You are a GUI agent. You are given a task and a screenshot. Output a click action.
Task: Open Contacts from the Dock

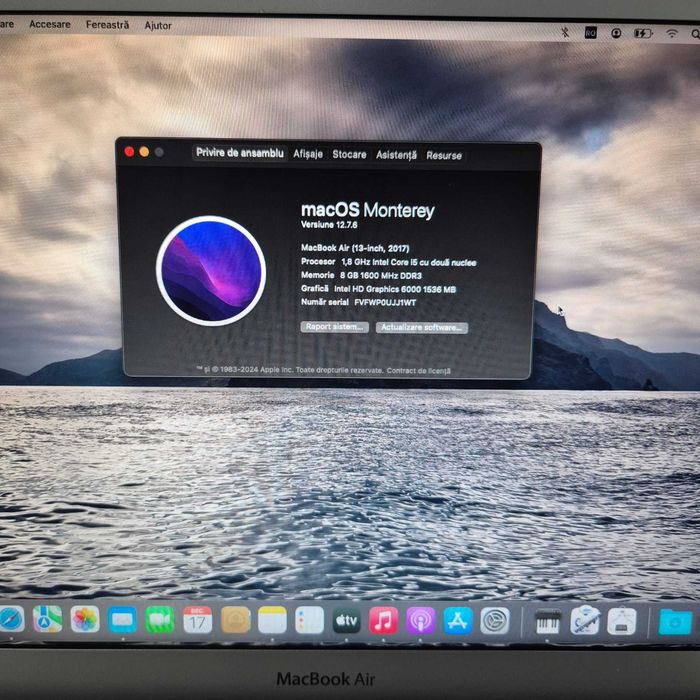(x=235, y=620)
